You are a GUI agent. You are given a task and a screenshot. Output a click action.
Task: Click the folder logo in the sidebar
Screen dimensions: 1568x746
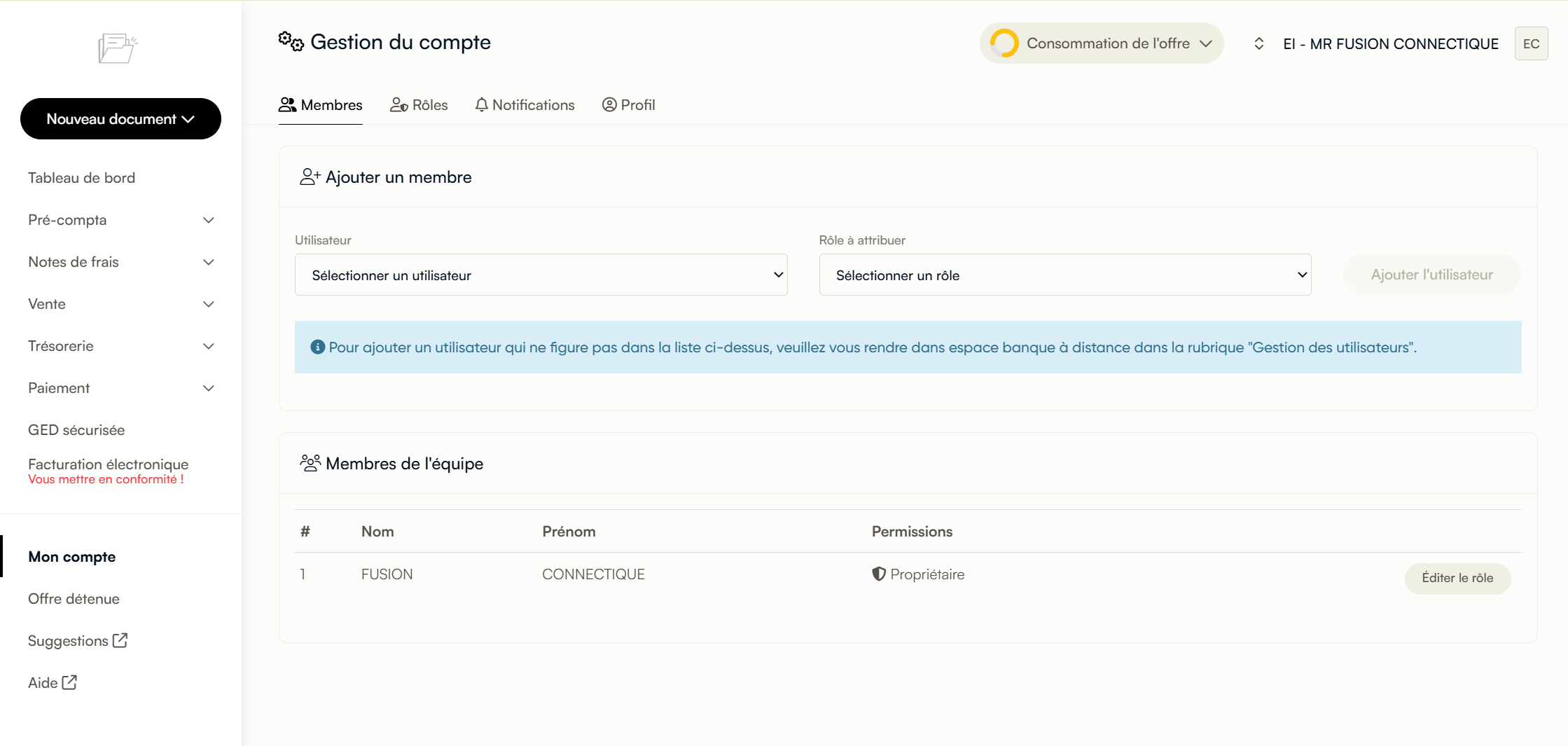[x=118, y=48]
